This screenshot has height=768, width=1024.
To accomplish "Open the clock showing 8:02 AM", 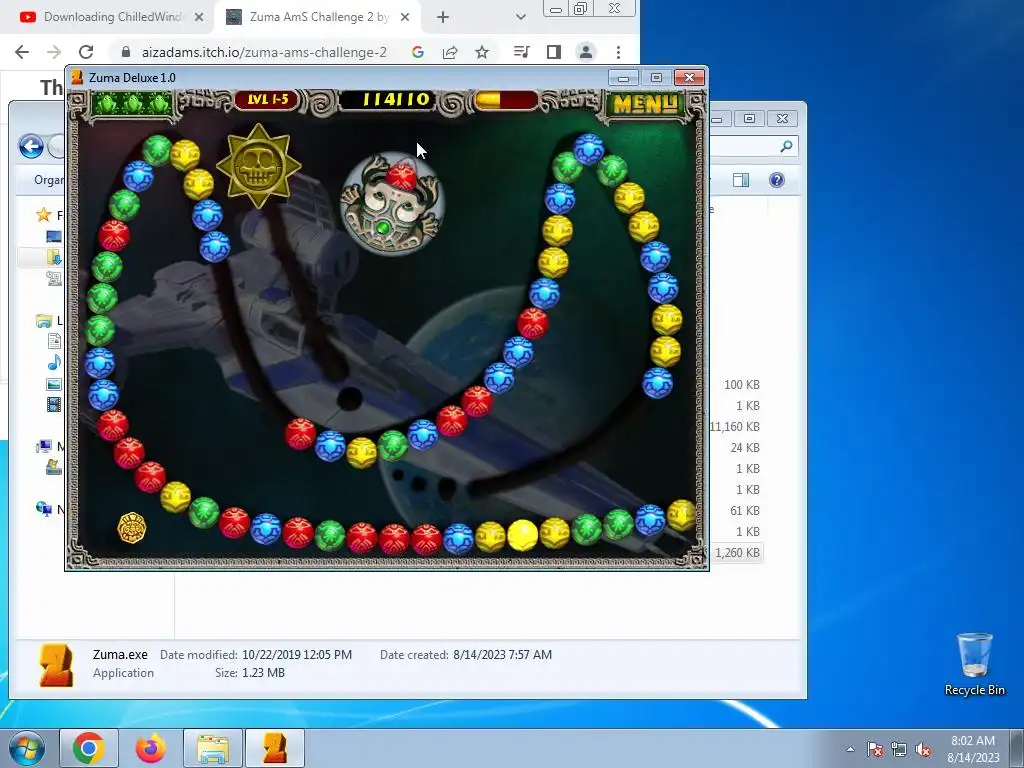I will click(x=973, y=749).
